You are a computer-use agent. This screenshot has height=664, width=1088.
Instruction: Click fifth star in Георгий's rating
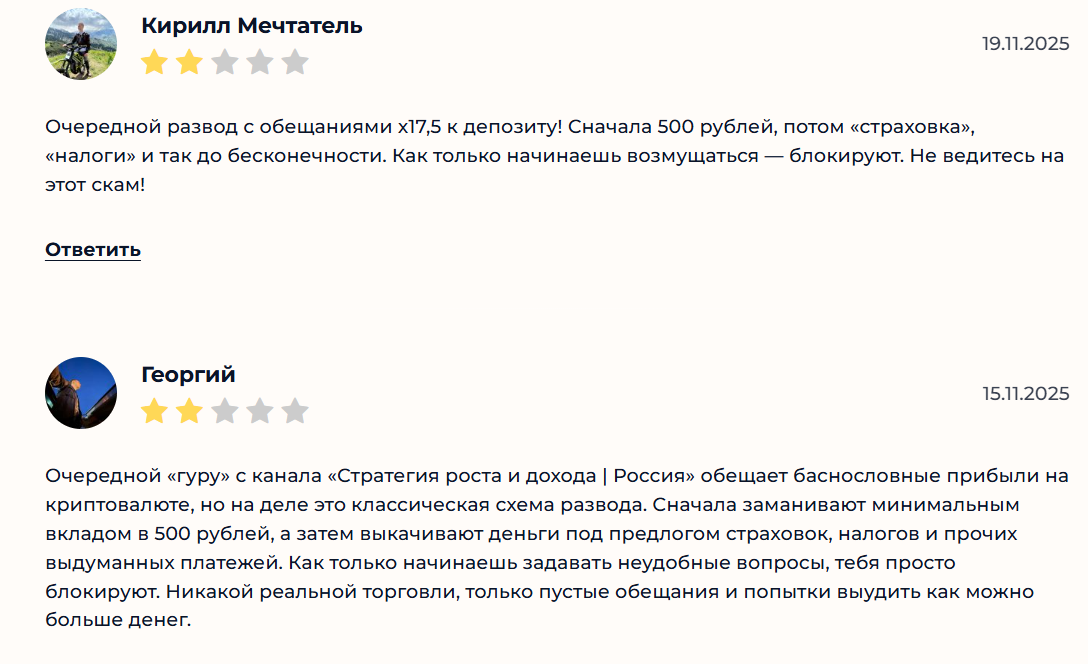(x=295, y=411)
